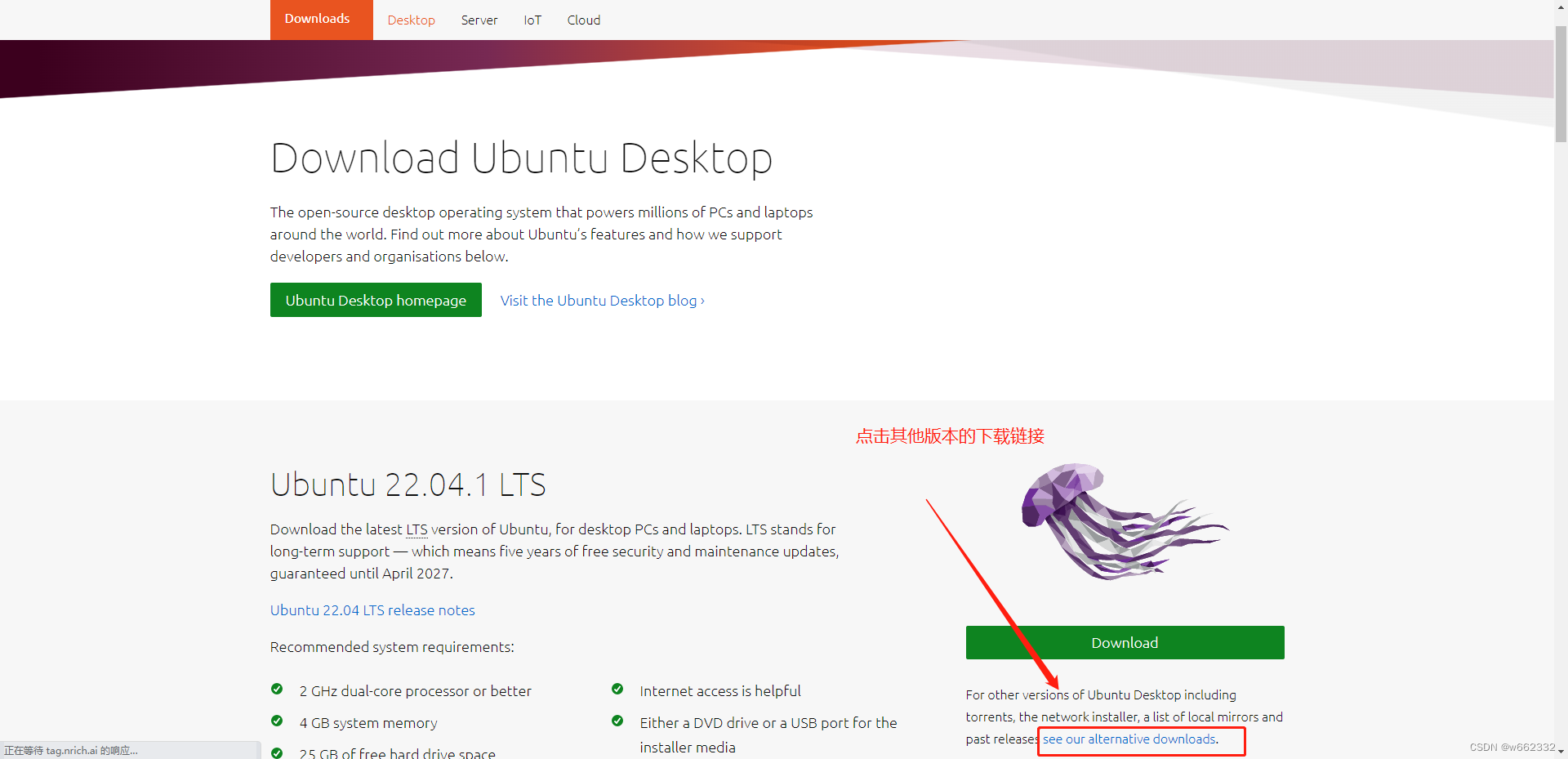Click the 'Internet access is helpful' text
The height and width of the screenshot is (759, 1568).
720,691
